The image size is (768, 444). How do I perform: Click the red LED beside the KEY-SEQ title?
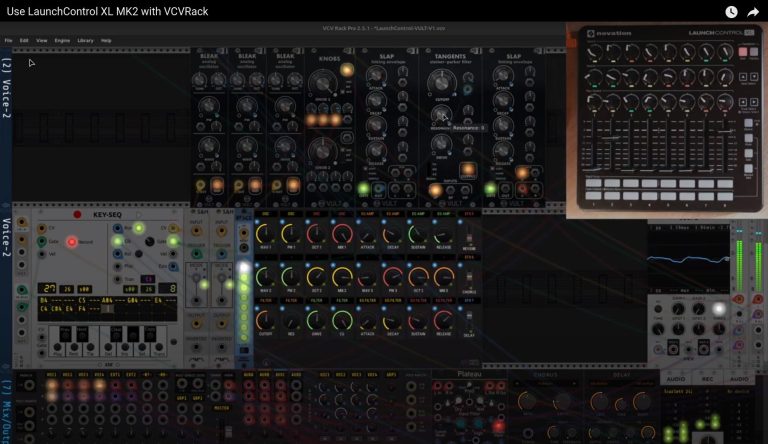coord(77,215)
